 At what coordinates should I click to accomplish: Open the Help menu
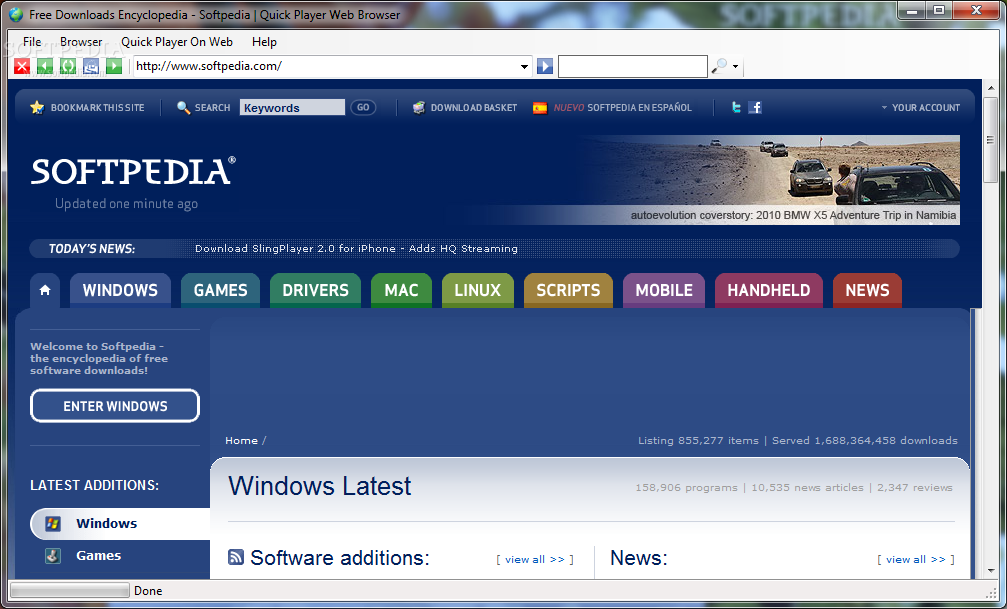(264, 42)
